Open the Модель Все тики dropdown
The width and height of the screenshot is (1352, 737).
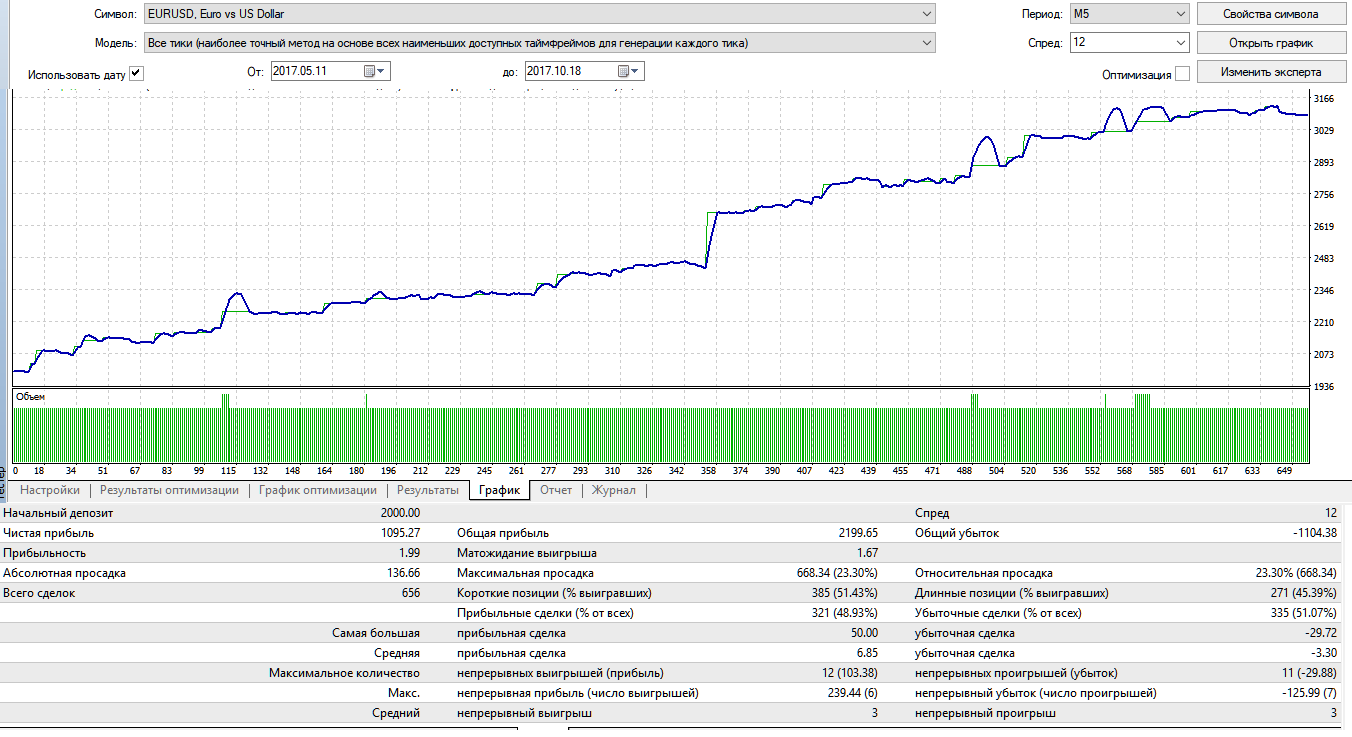tap(539, 43)
